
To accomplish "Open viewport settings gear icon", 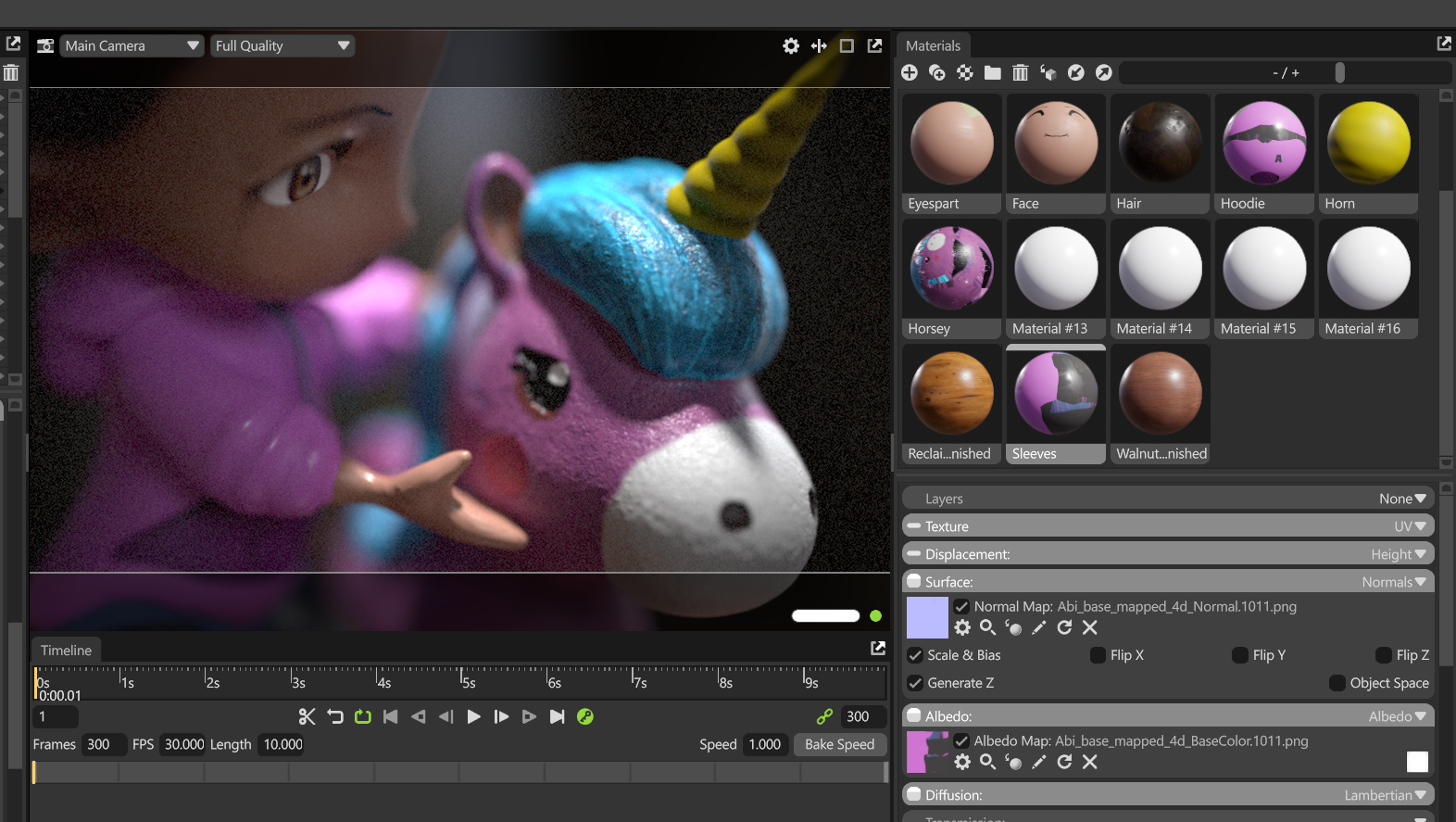I will (791, 45).
